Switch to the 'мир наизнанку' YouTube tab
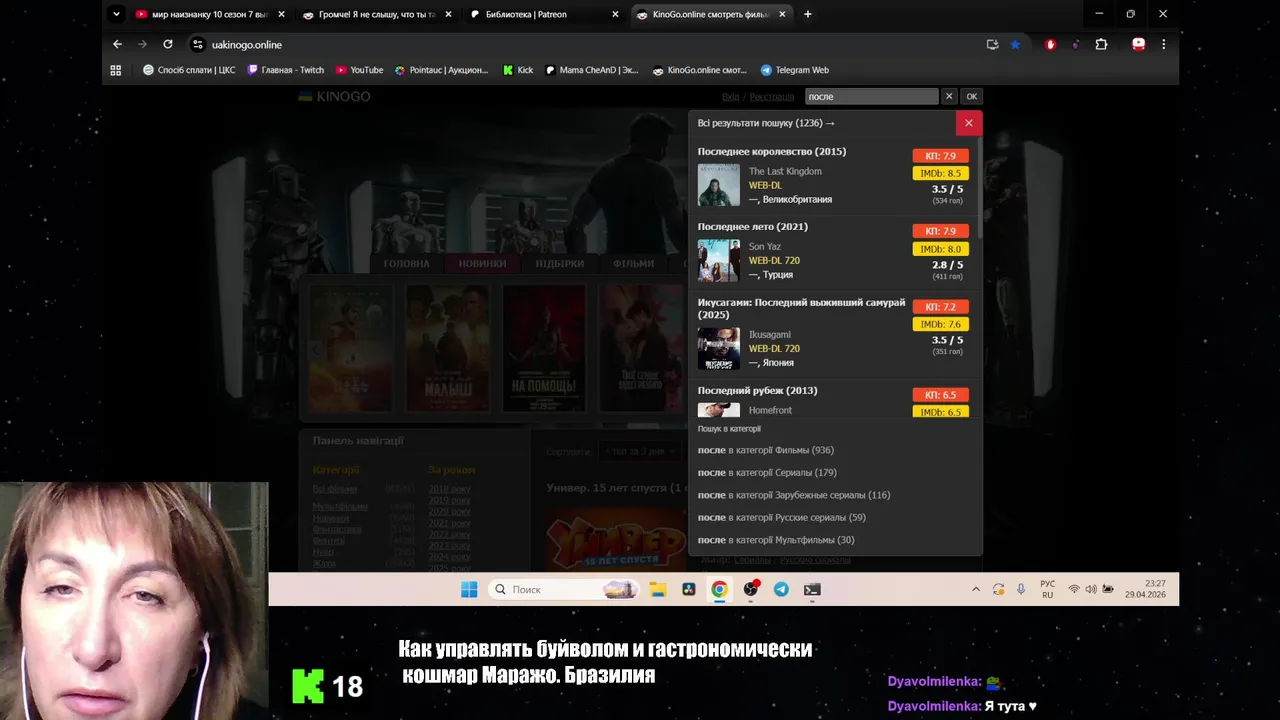The image size is (1280, 720). coord(210,14)
